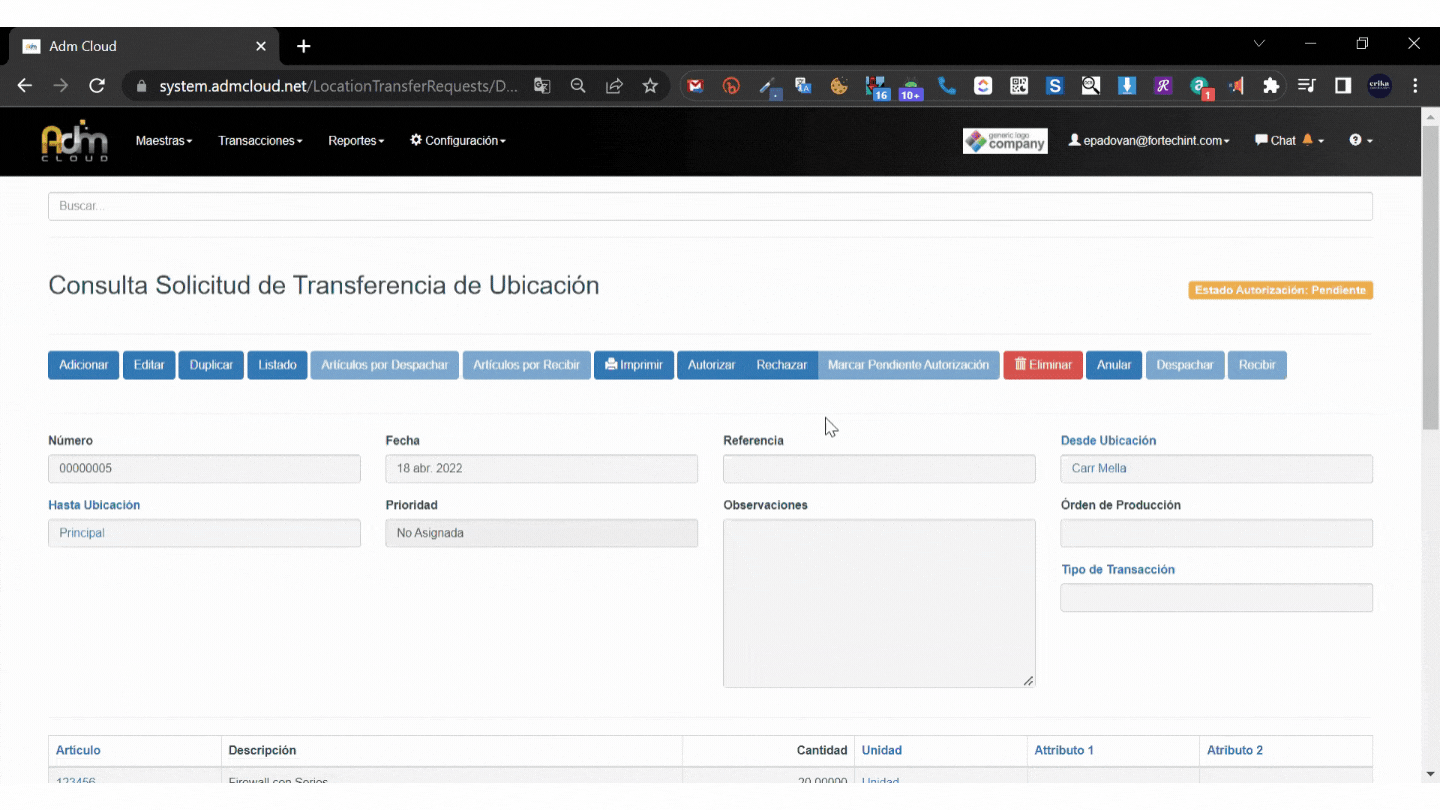Follow the Hasta Ubicación link label
The width and height of the screenshot is (1440, 810).
[94, 505]
